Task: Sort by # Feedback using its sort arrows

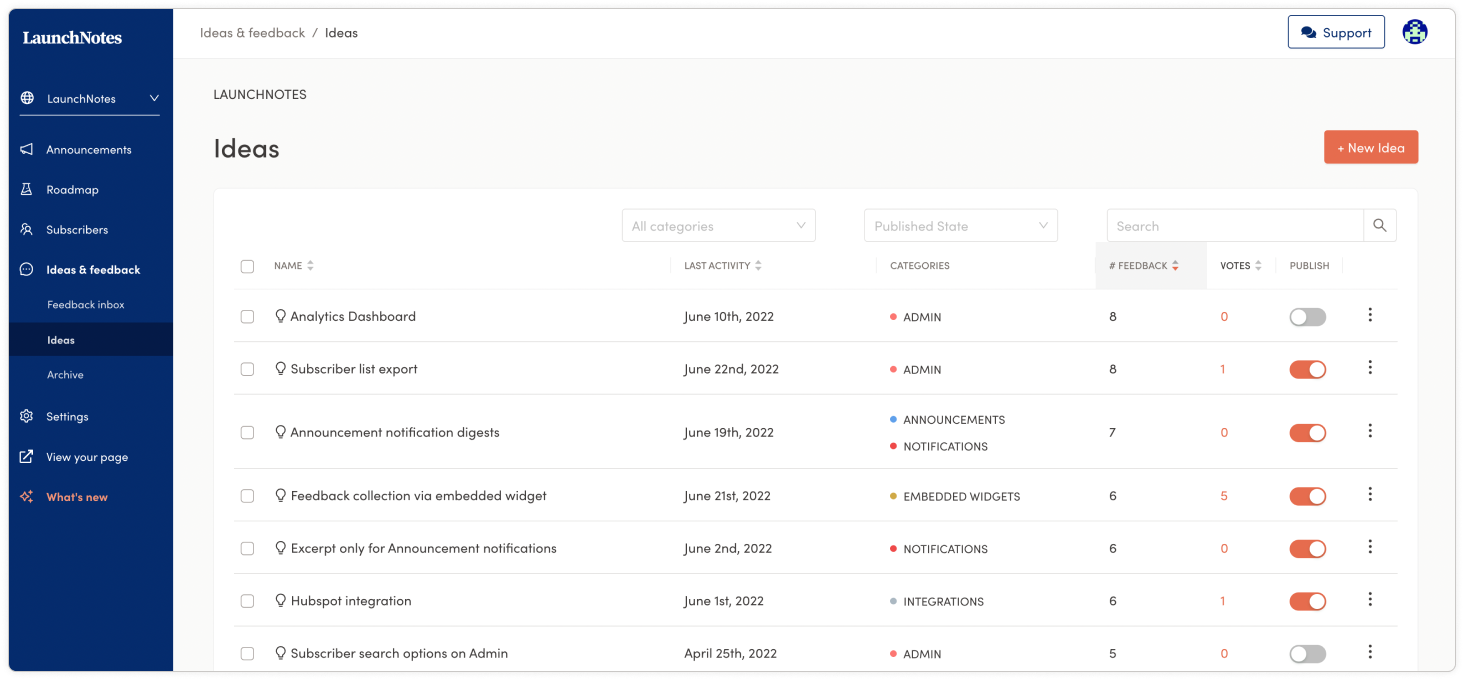Action: (x=1175, y=266)
